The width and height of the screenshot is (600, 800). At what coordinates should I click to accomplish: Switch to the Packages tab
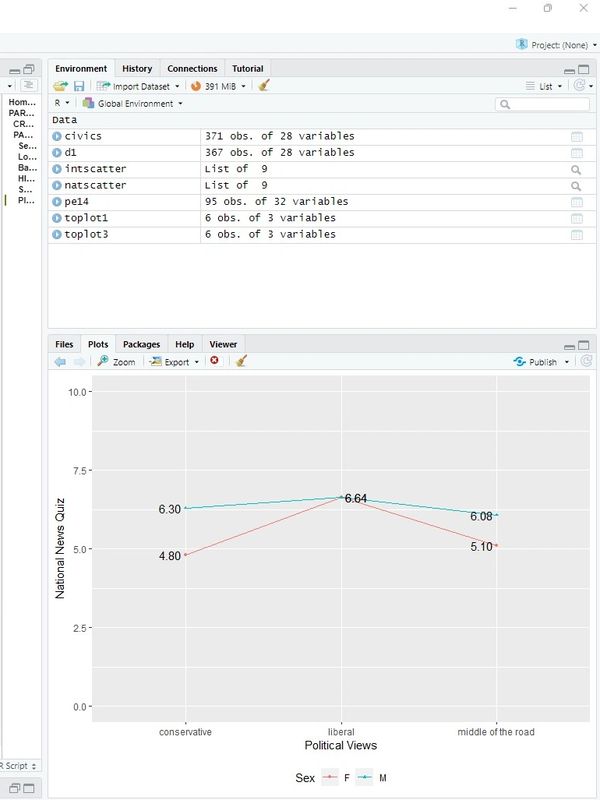tap(141, 344)
